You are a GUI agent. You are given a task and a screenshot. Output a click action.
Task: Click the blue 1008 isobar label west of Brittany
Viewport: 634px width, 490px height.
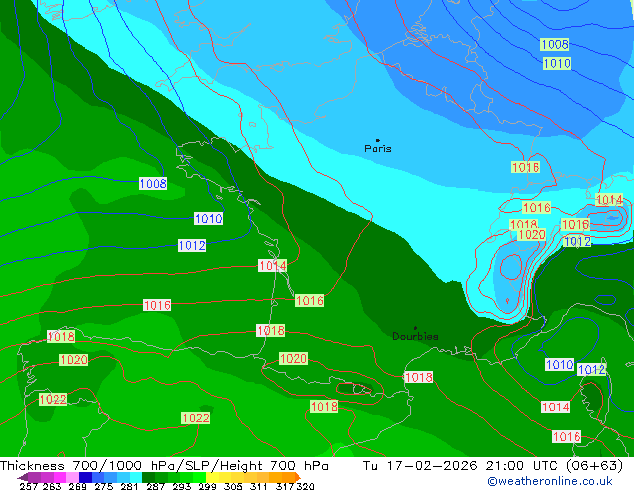[153, 184]
